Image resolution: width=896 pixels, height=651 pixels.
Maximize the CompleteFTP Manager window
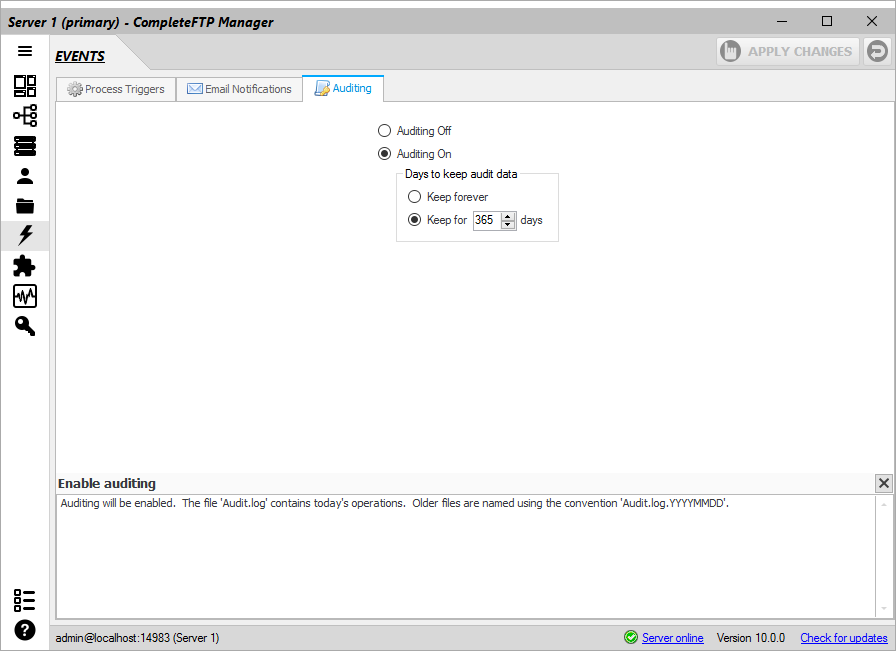(x=826, y=21)
